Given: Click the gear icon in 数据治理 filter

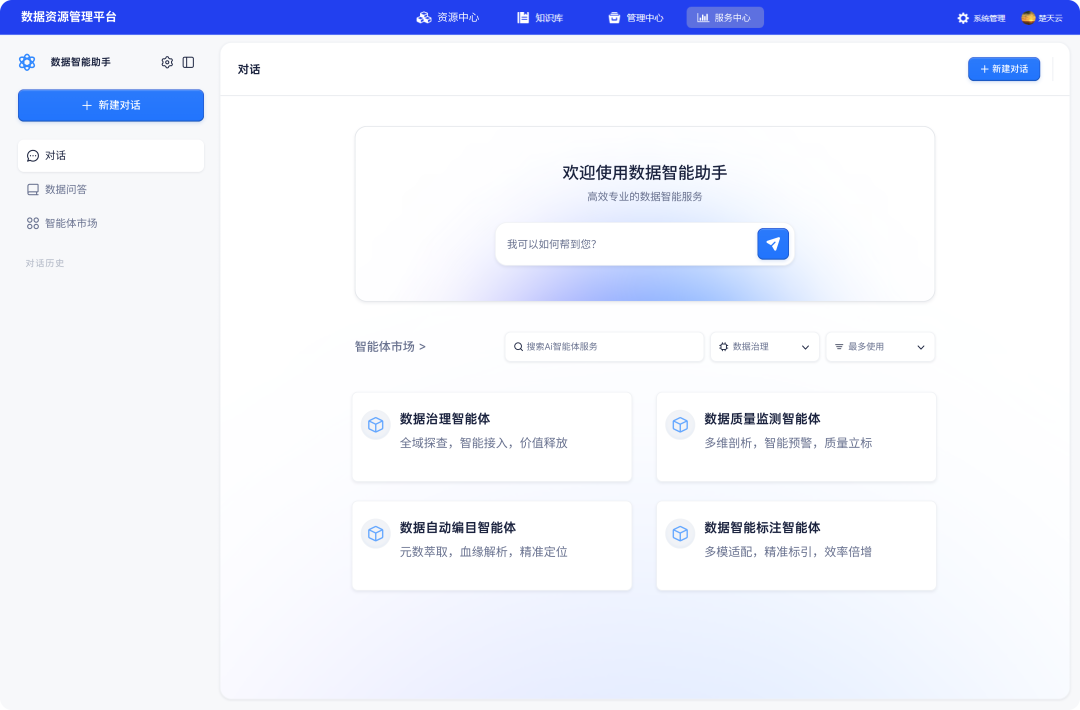Looking at the screenshot, I should point(723,346).
